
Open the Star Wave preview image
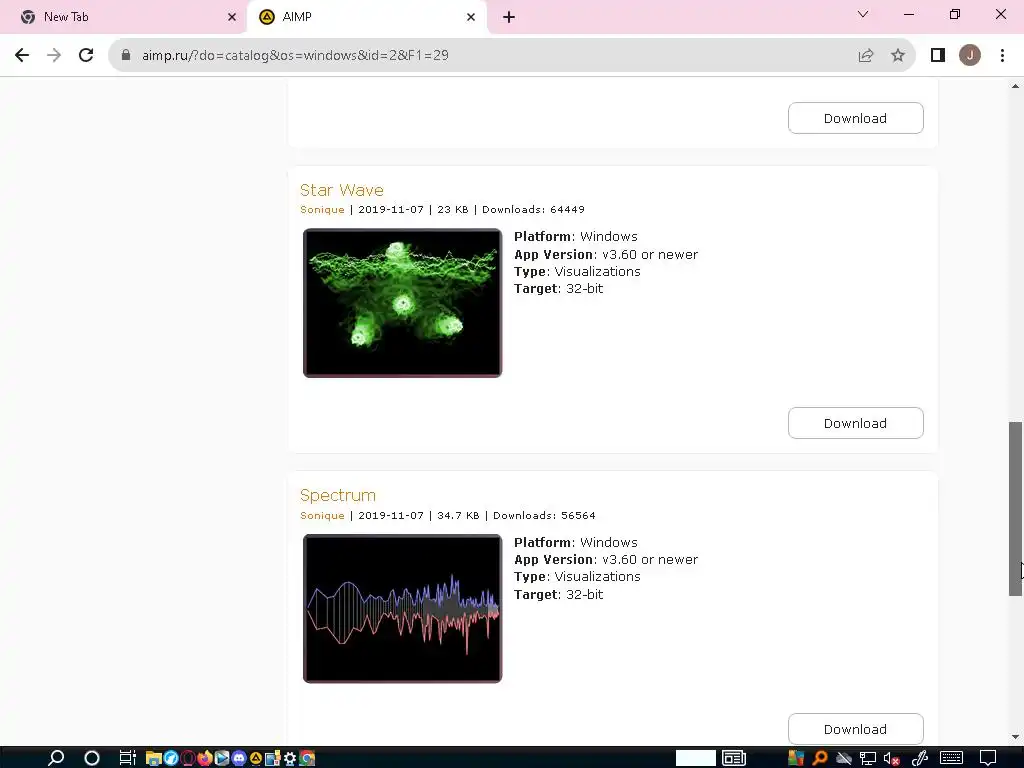tap(402, 303)
